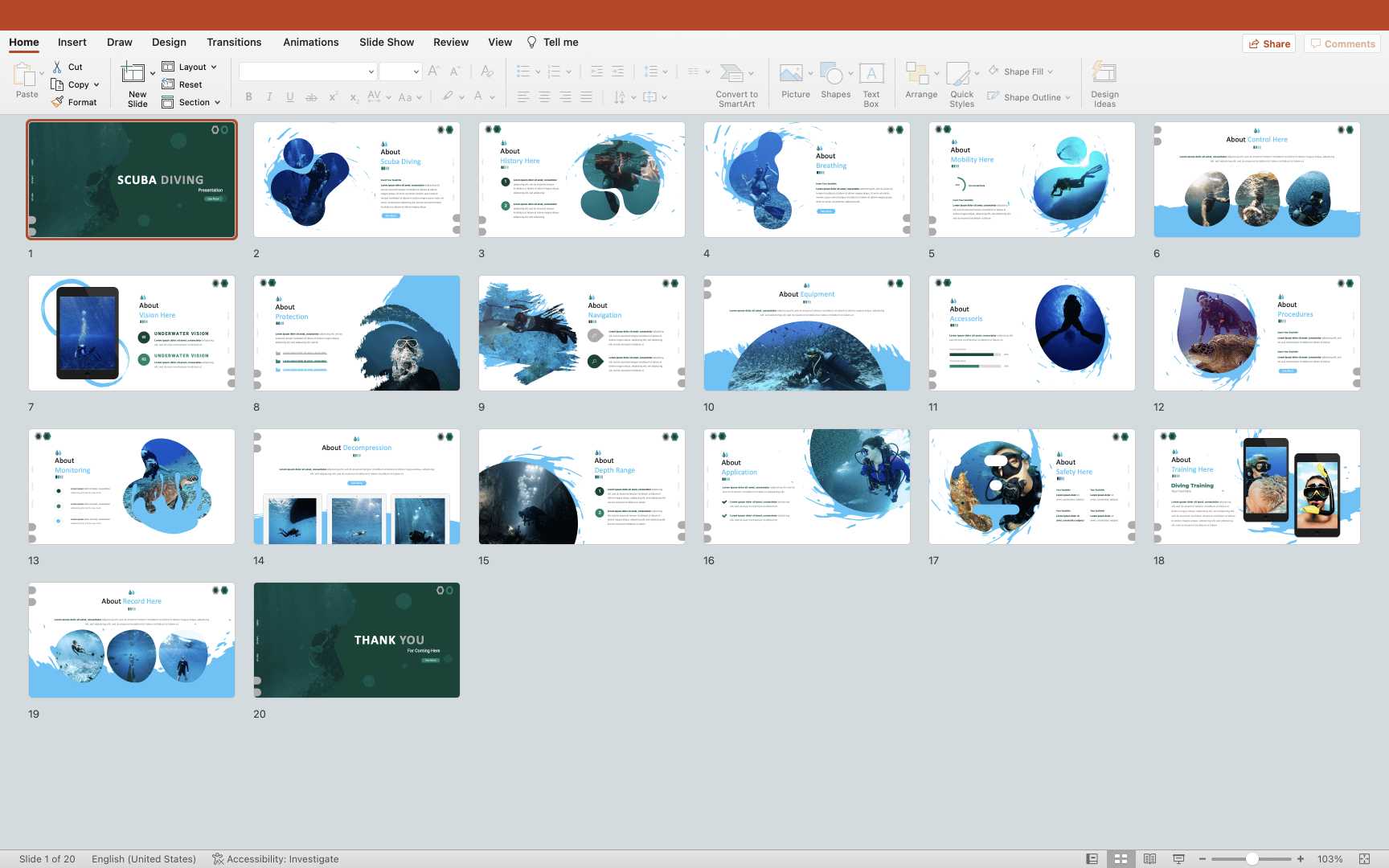Switch to Slide Sorter view
The width and height of the screenshot is (1389, 868).
[x=1121, y=859]
